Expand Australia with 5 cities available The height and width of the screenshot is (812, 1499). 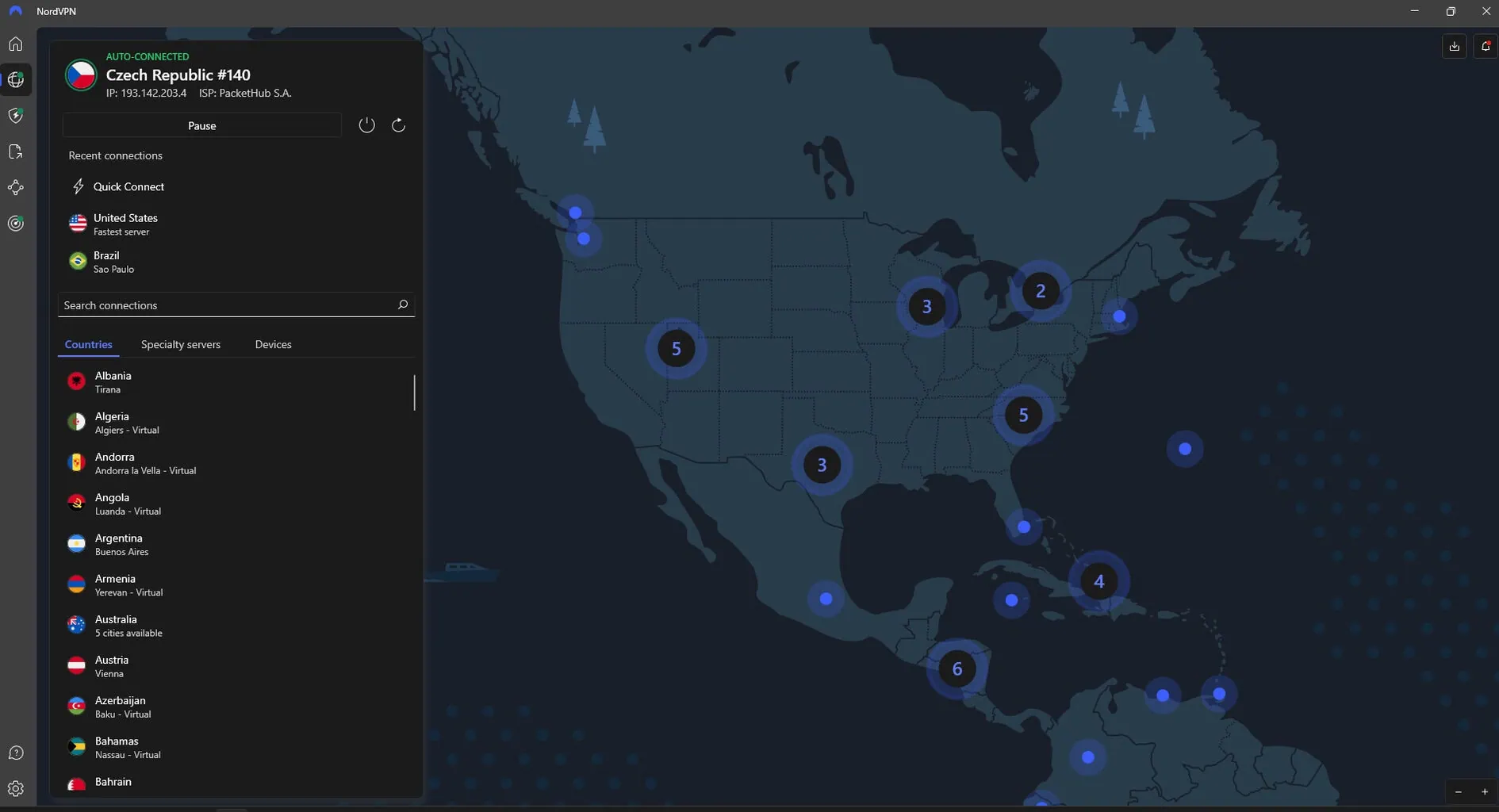(128, 626)
